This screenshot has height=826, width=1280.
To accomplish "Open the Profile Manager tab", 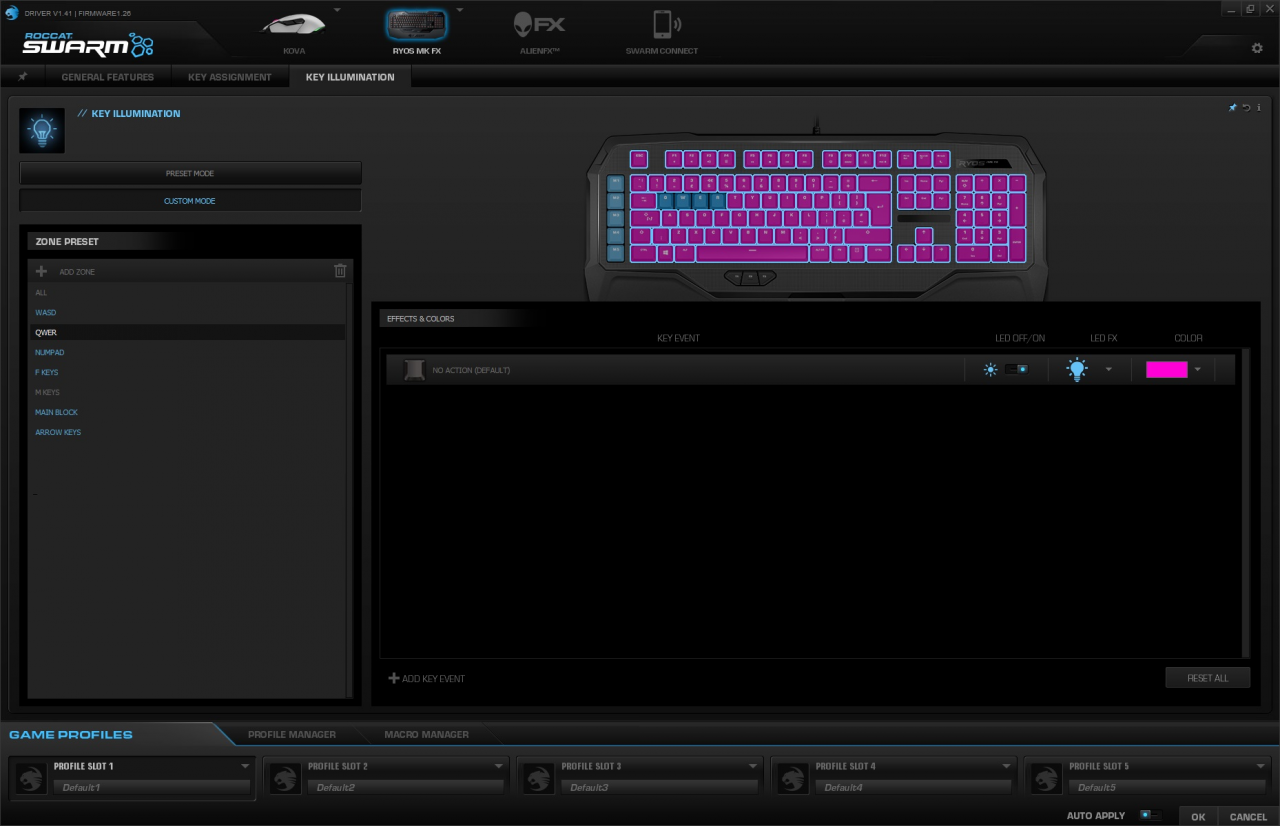I will point(292,735).
